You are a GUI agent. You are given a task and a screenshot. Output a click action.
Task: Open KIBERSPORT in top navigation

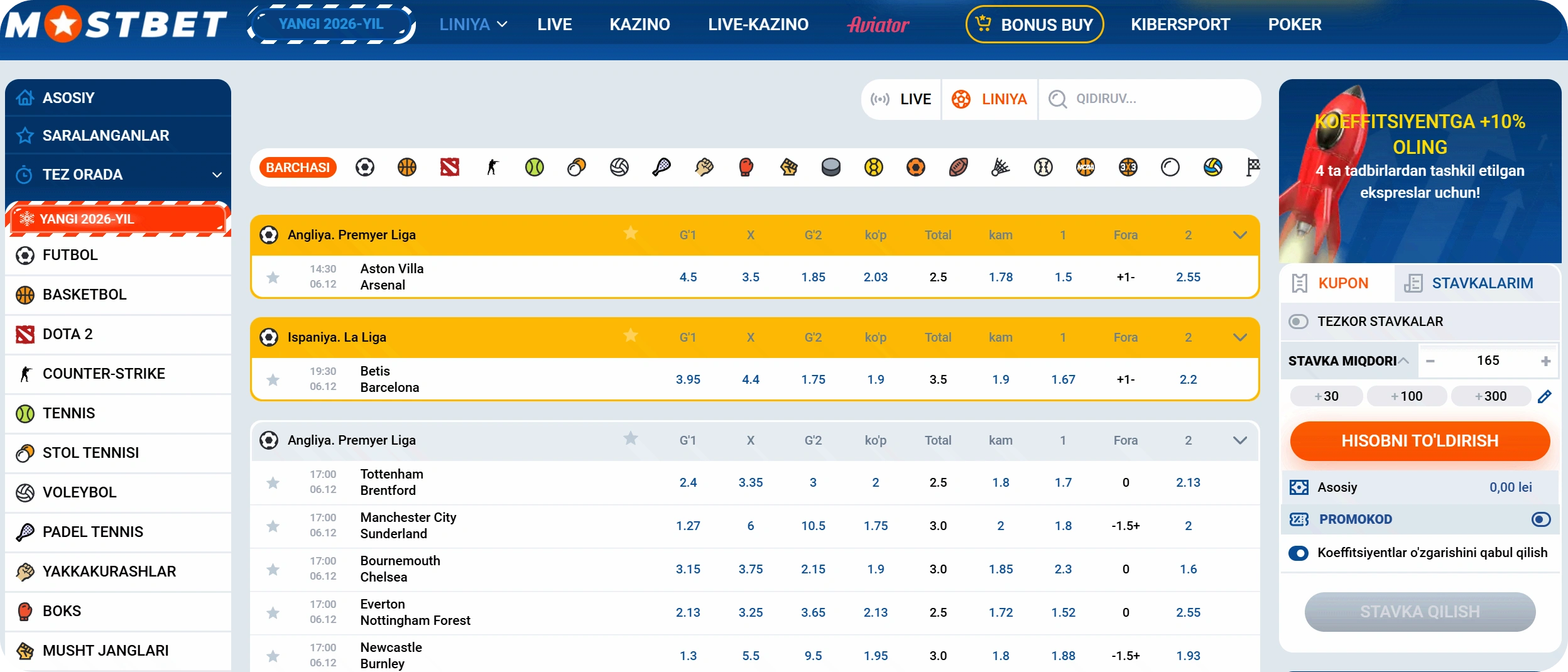(1180, 24)
